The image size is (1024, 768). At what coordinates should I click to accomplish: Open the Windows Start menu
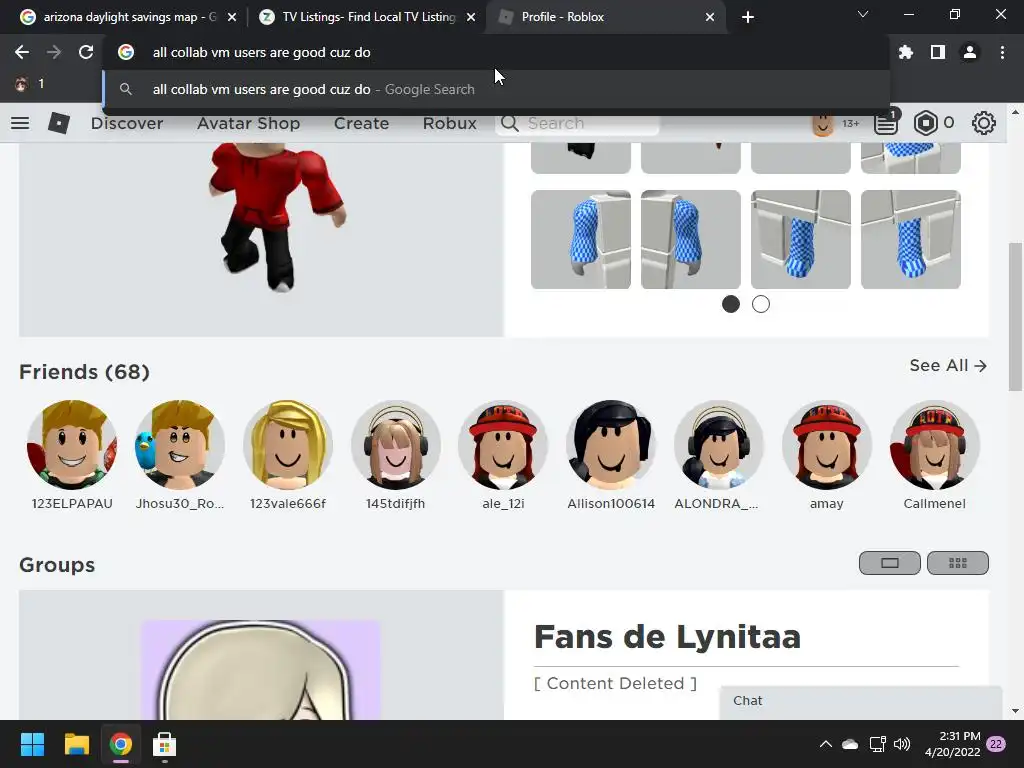(x=32, y=744)
